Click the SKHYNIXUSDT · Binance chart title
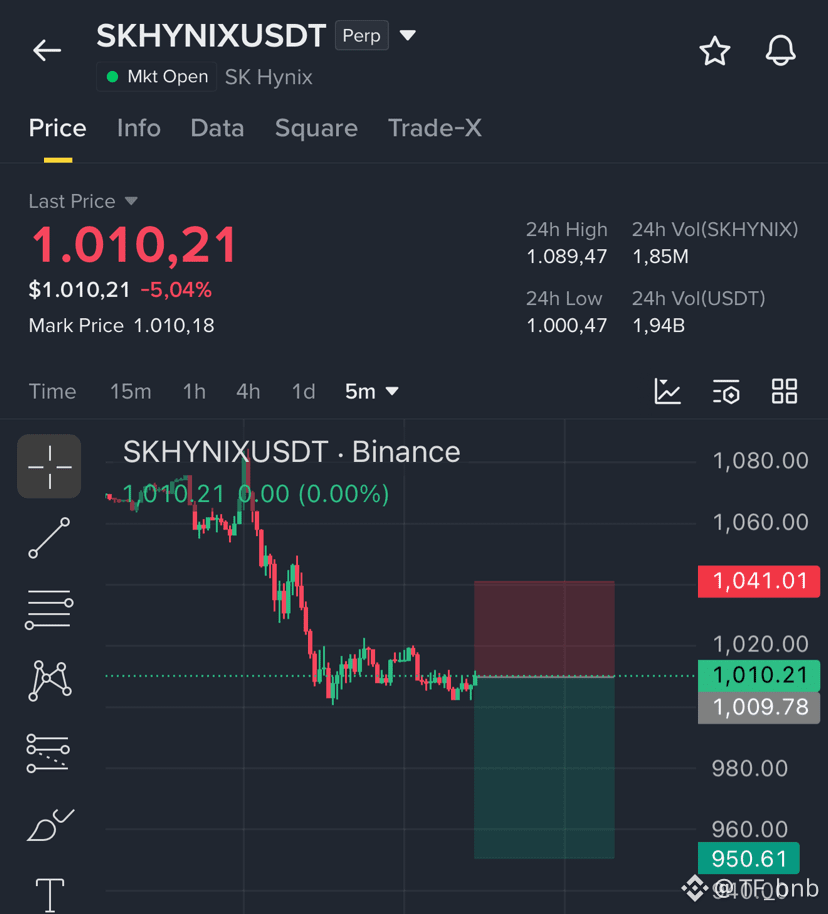The image size is (828, 914). [292, 452]
